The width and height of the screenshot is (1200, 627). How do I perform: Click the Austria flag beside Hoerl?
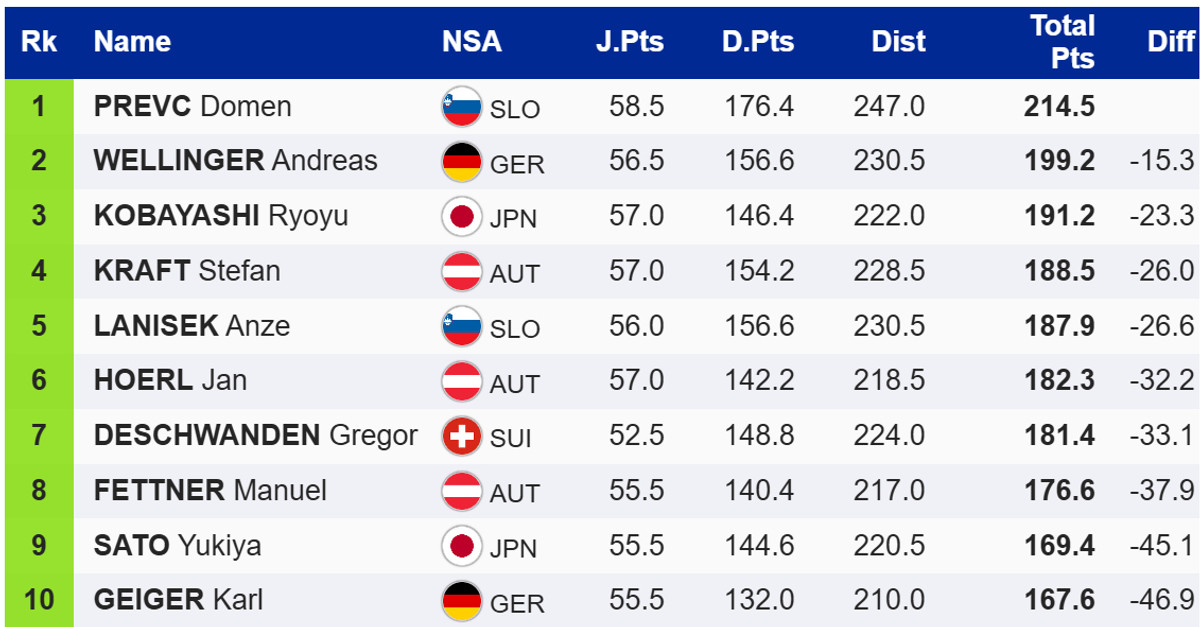click(x=461, y=381)
